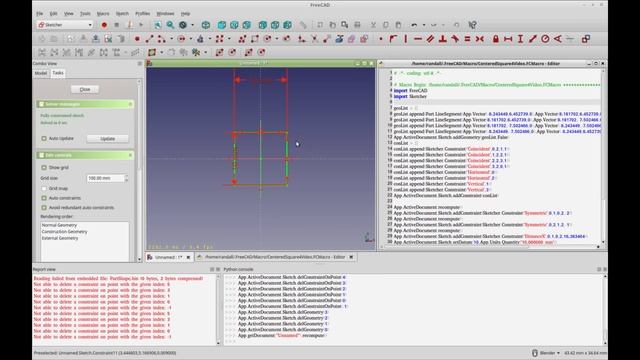640x360 pixels.
Task: Click the Update button
Action: 108,139
